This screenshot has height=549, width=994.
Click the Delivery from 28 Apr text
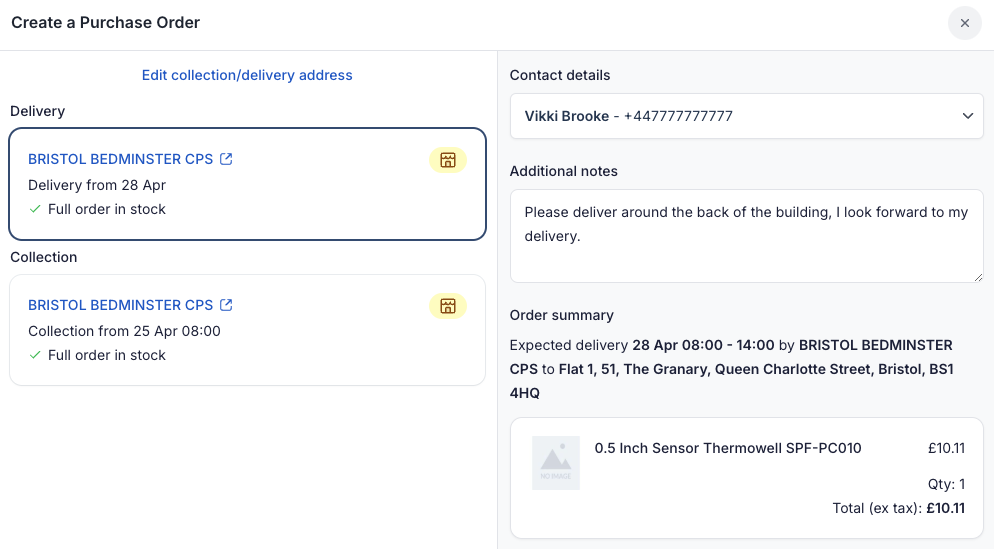point(97,185)
